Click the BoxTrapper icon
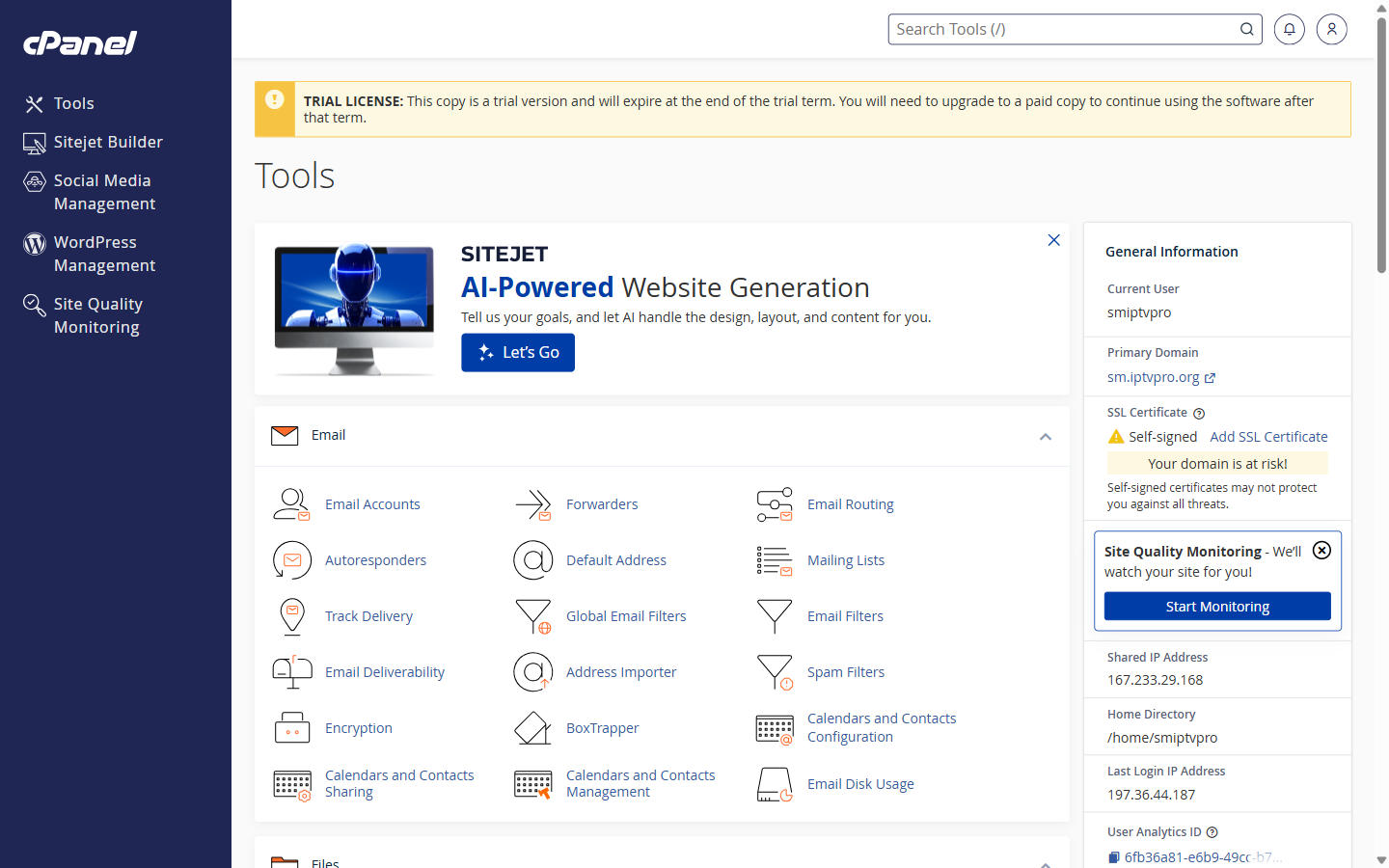Image resolution: width=1389 pixels, height=868 pixels. pyautogui.click(x=532, y=728)
